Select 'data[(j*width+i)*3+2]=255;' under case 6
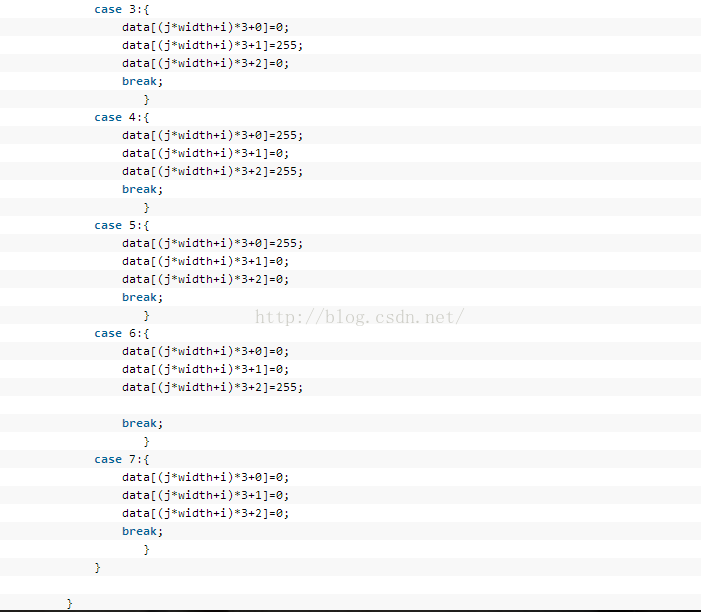Screen dimensions: 701x612 (212, 388)
